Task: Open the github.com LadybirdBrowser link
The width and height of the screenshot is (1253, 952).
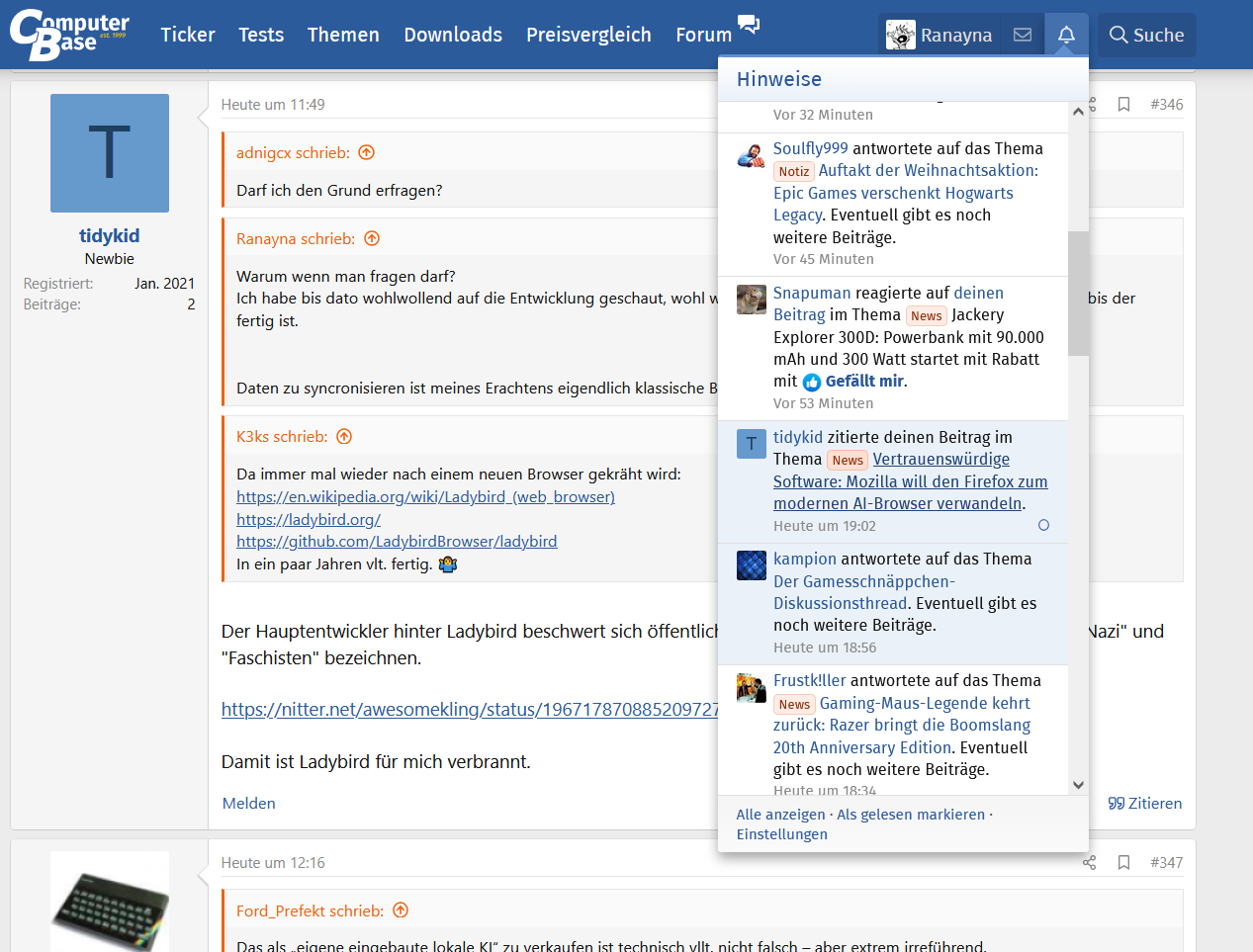Action: 397,541
